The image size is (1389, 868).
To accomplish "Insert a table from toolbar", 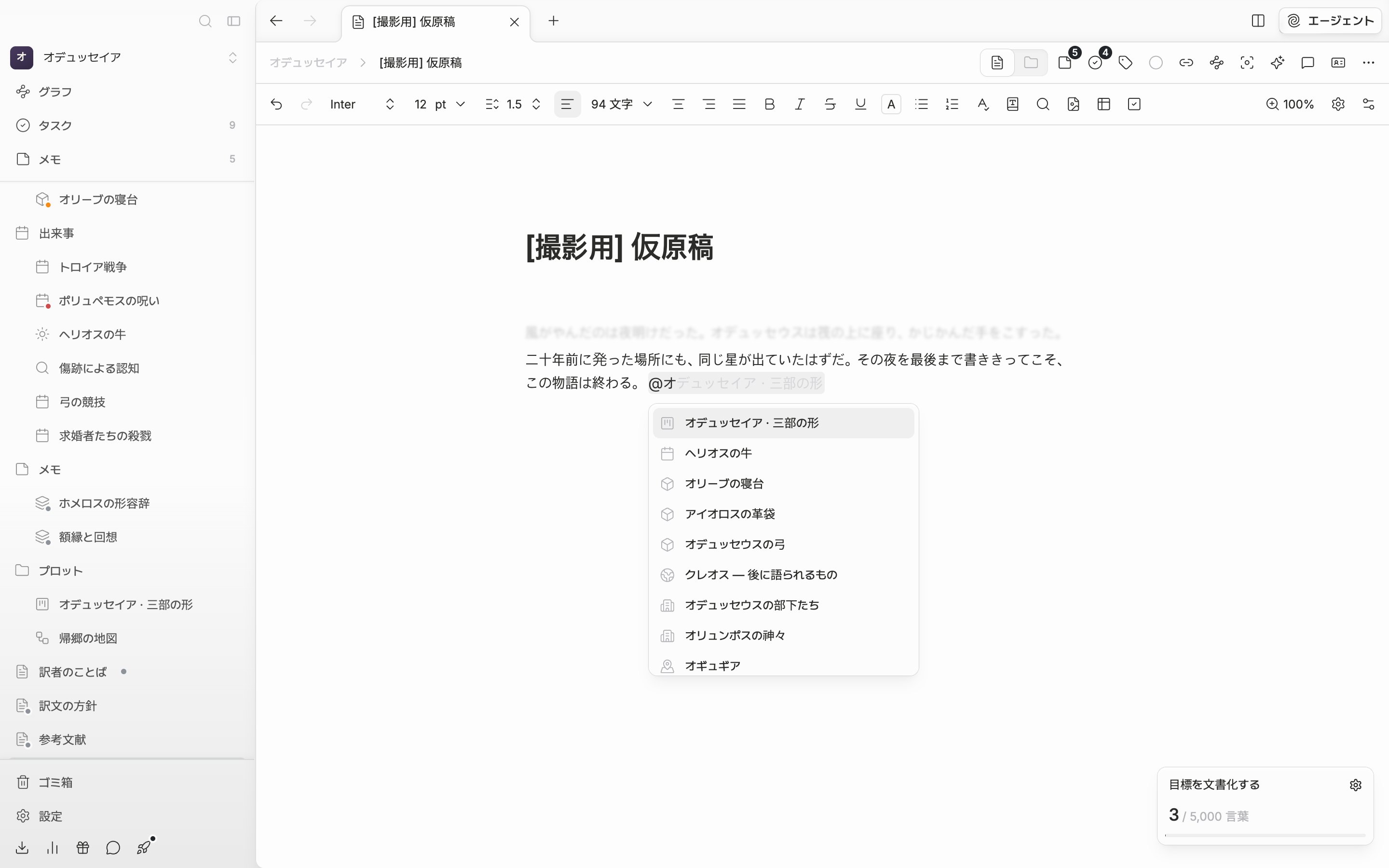I will coord(1104,104).
